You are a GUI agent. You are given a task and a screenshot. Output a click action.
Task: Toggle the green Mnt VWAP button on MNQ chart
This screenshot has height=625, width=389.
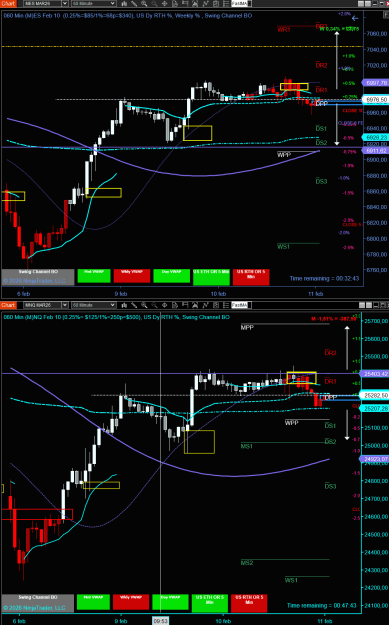coord(93,602)
